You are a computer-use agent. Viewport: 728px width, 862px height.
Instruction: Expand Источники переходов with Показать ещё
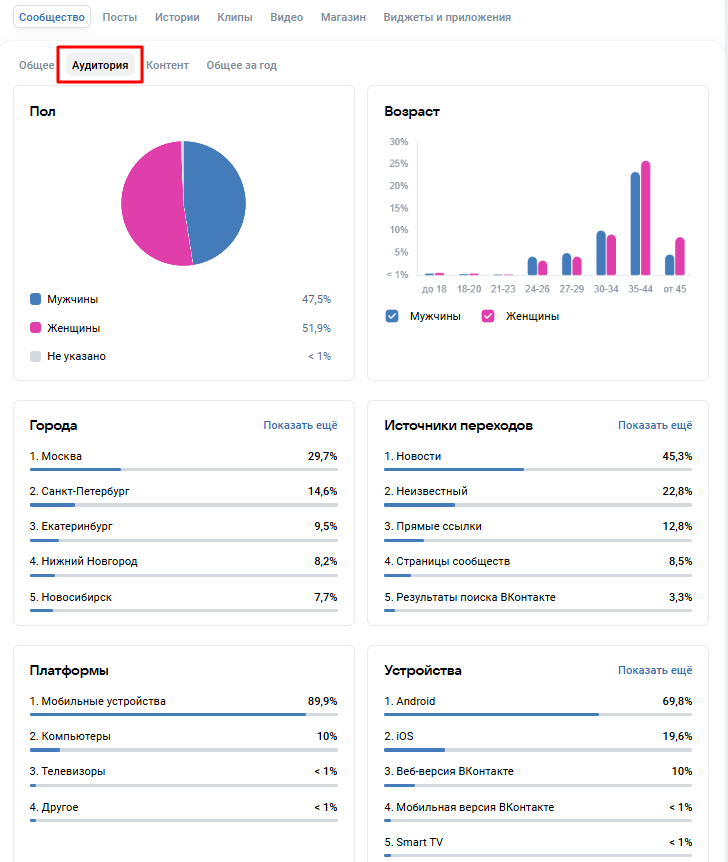(654, 425)
